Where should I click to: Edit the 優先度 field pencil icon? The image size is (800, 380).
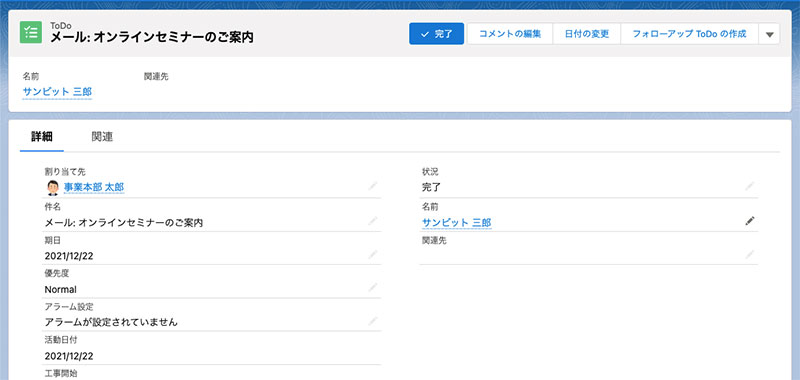point(373,288)
